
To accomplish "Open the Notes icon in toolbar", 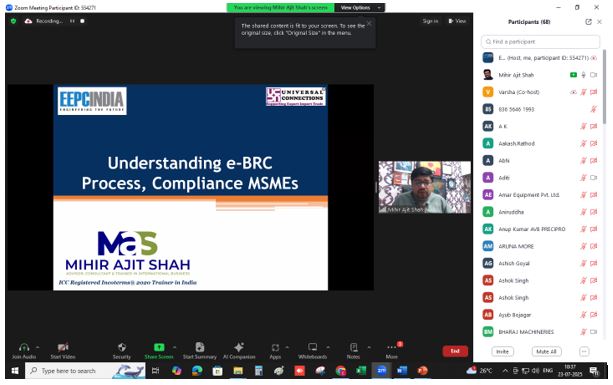I will point(353,347).
